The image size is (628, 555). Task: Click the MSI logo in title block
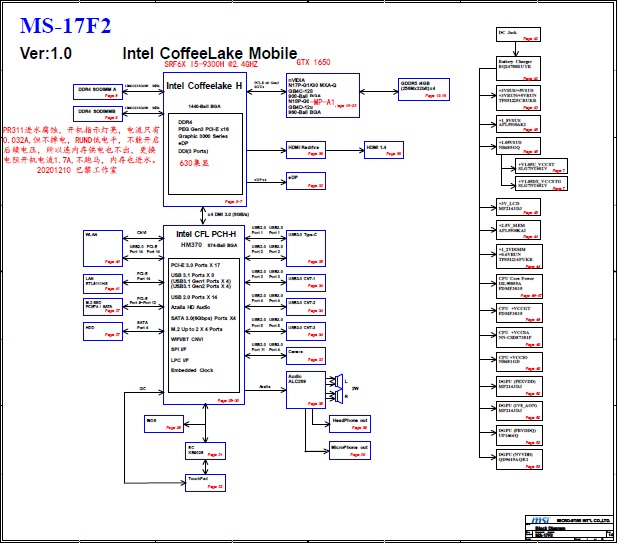pos(541,520)
